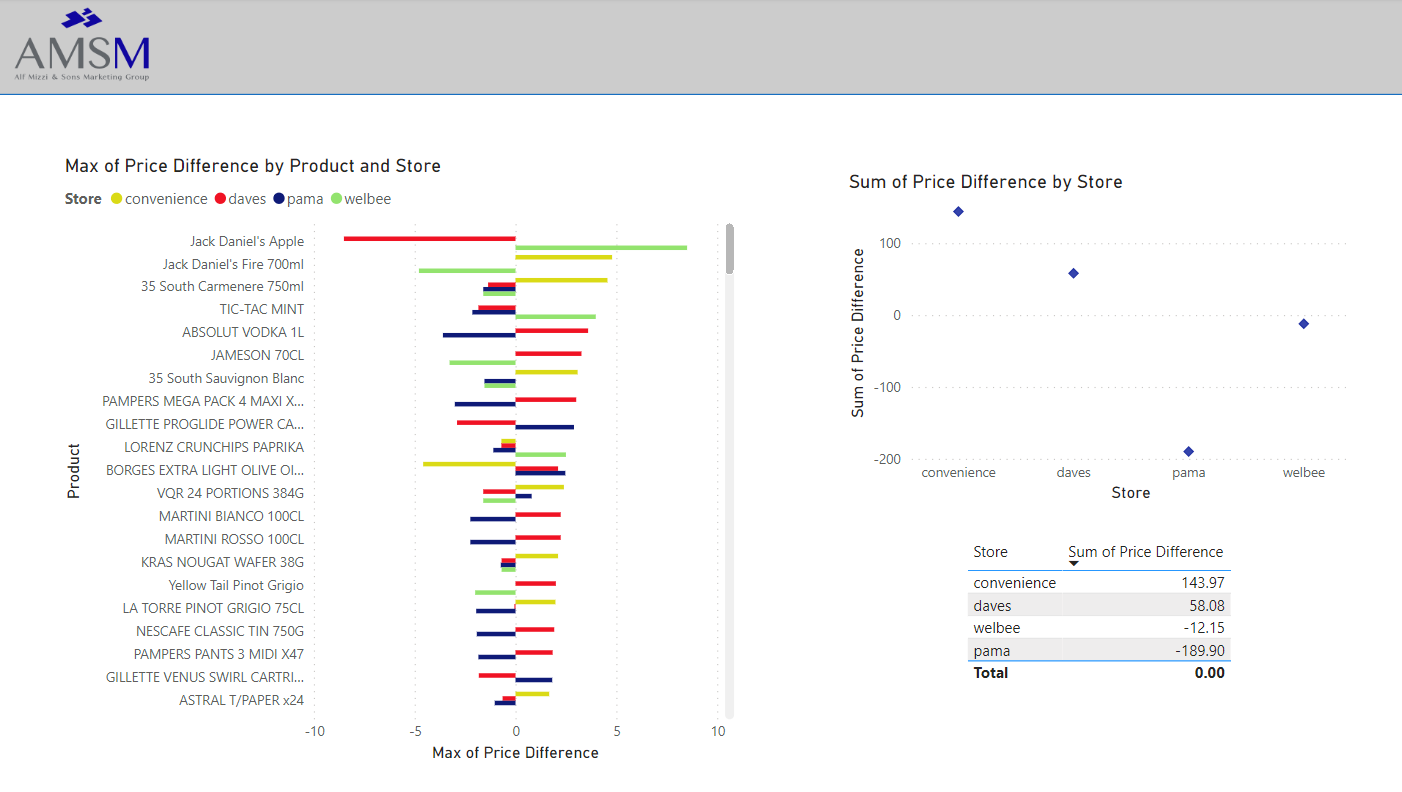Select the daves data point in scatter chart
This screenshot has height=792, width=1402.
coord(1073,273)
